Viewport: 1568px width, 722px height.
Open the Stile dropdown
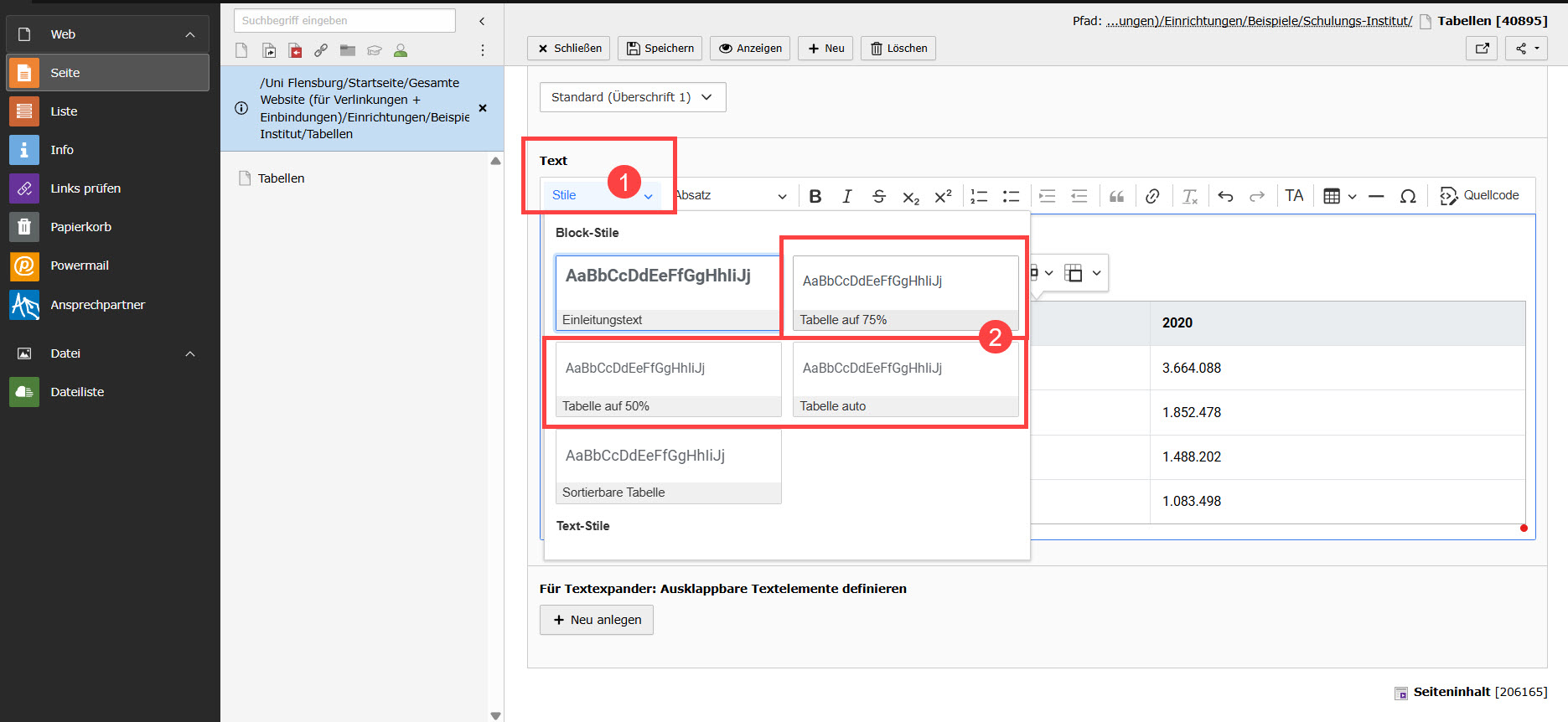point(601,195)
